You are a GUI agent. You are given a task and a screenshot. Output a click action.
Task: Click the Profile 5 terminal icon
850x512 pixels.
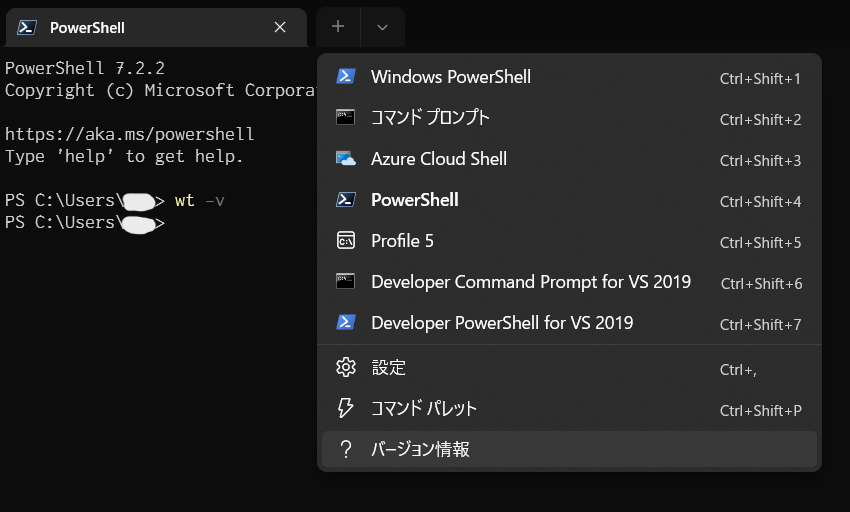[x=346, y=241]
